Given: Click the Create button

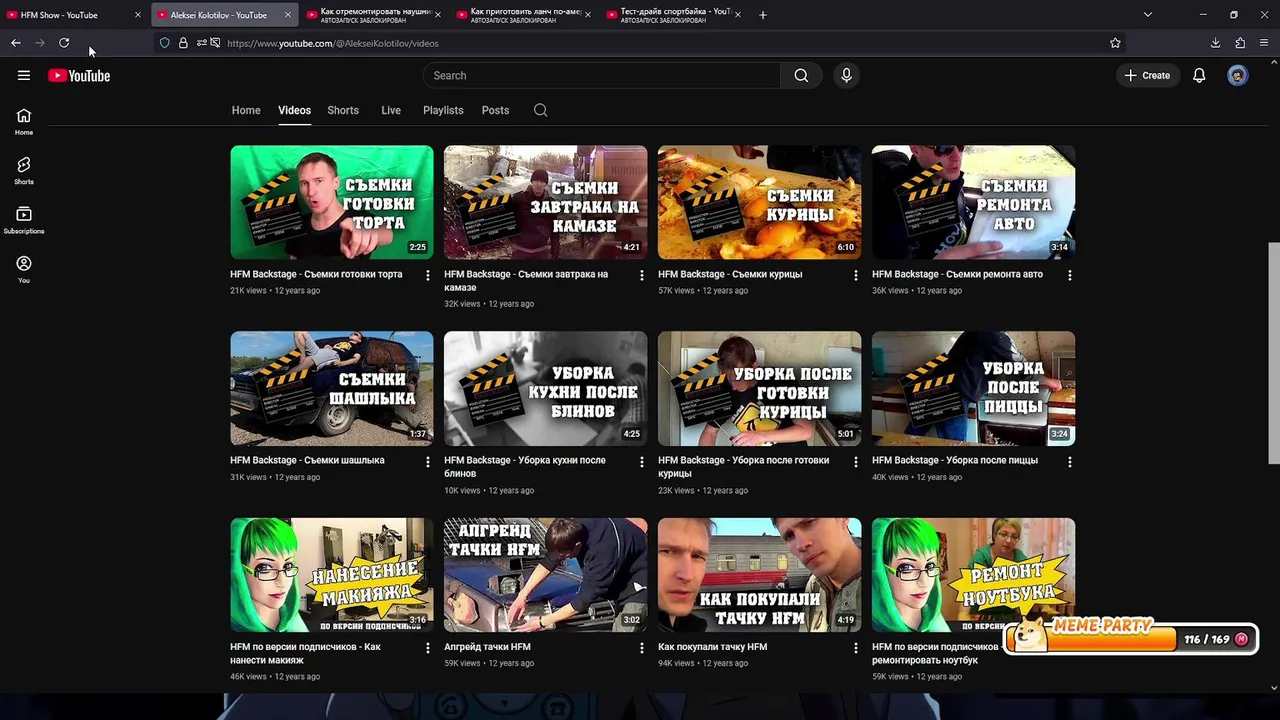Looking at the screenshot, I should point(1147,75).
